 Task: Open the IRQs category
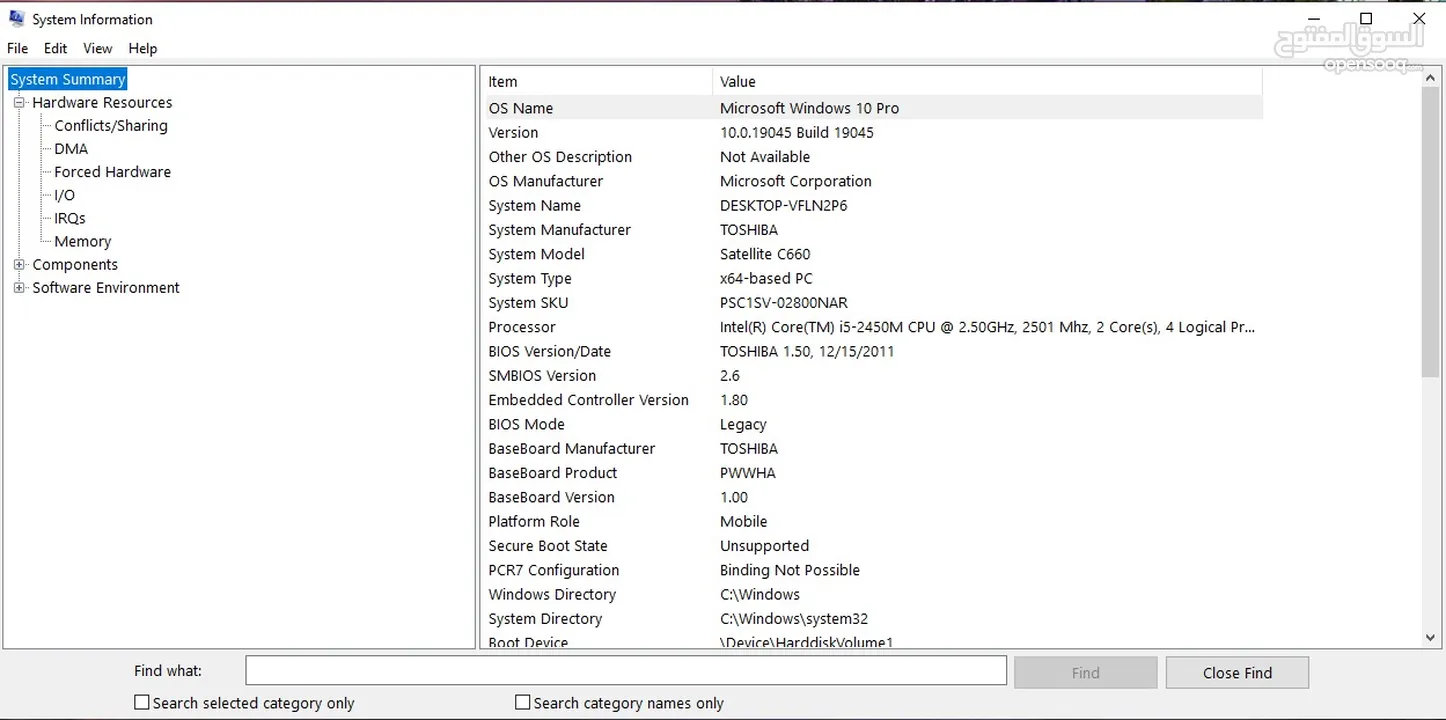coord(70,218)
